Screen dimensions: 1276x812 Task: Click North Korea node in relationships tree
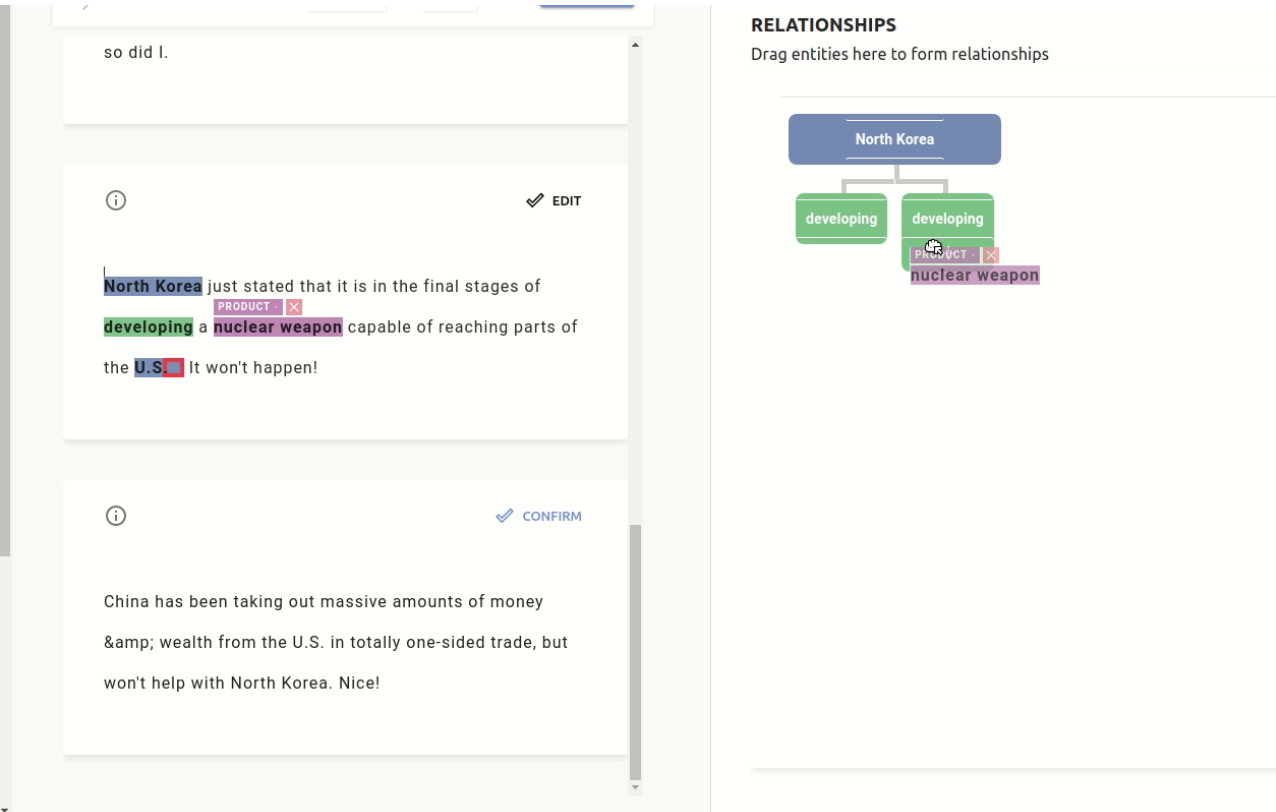tap(895, 139)
